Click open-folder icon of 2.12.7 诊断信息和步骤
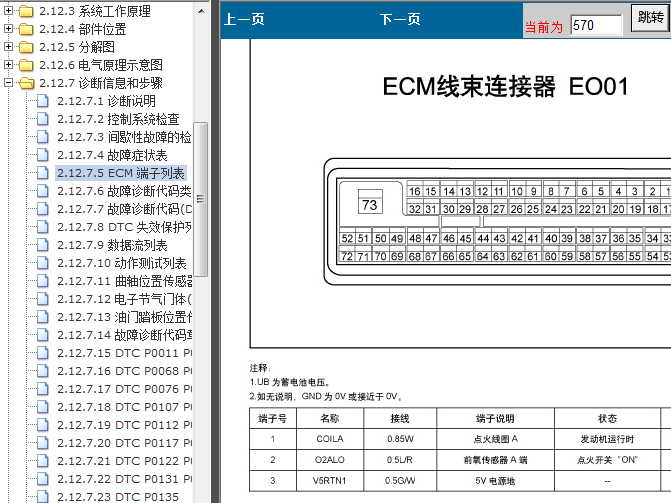 pyautogui.click(x=27, y=83)
